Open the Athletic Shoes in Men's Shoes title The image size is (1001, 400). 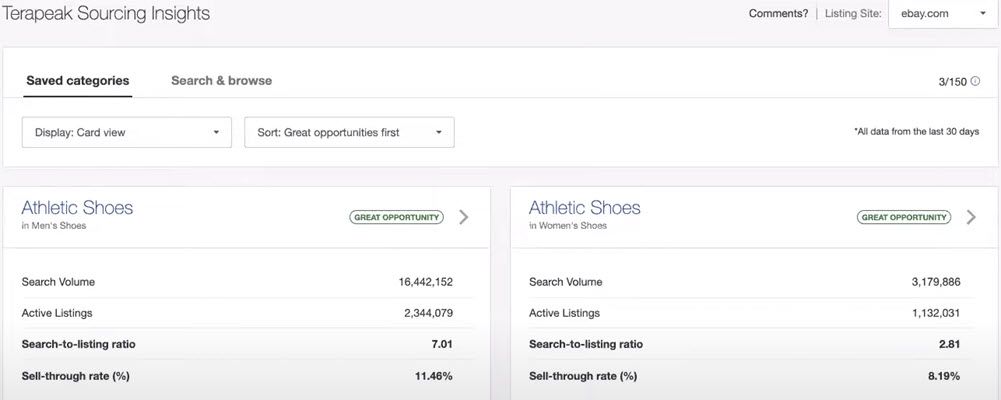(77, 208)
